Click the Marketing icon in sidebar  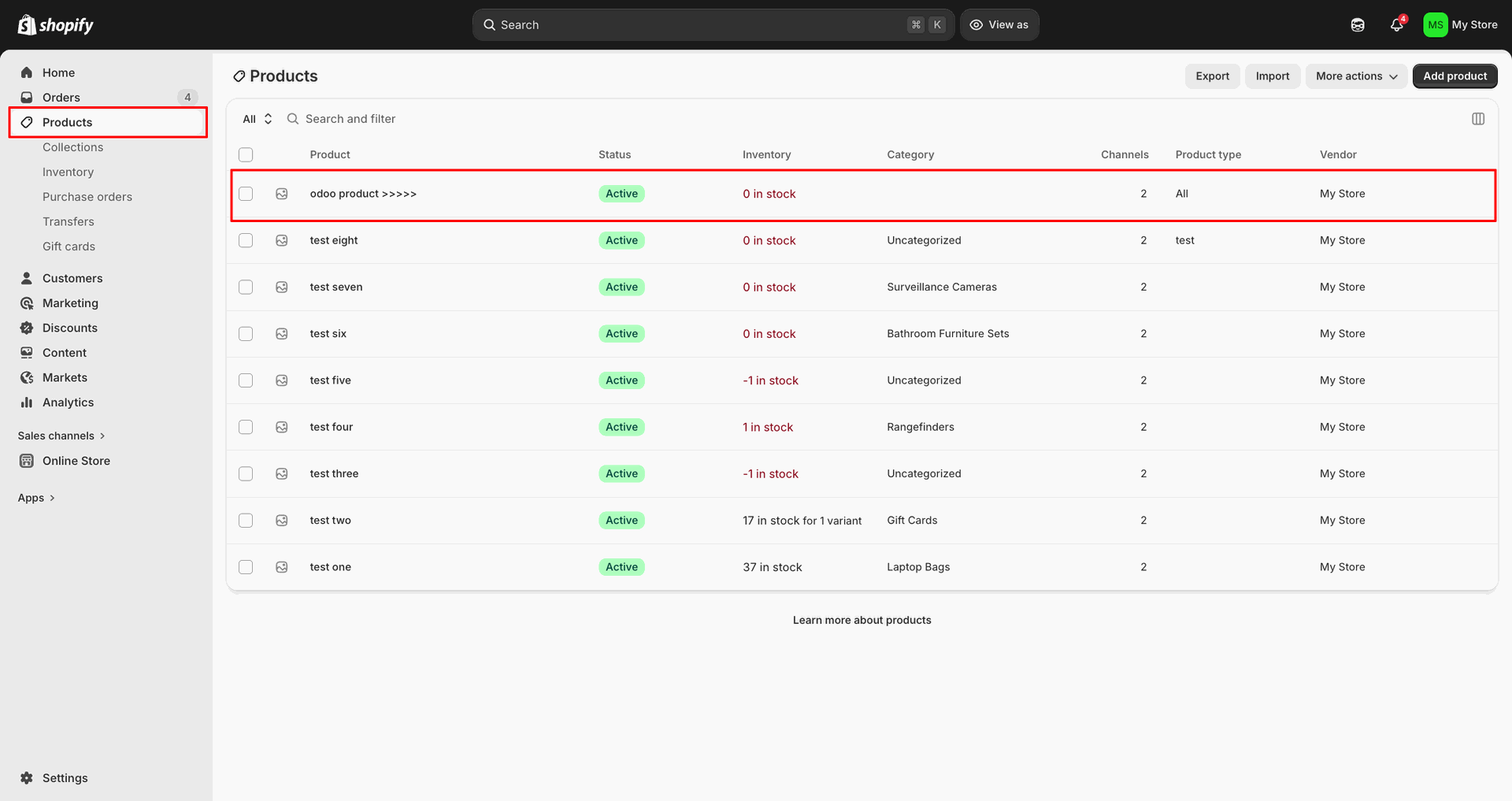pos(27,303)
